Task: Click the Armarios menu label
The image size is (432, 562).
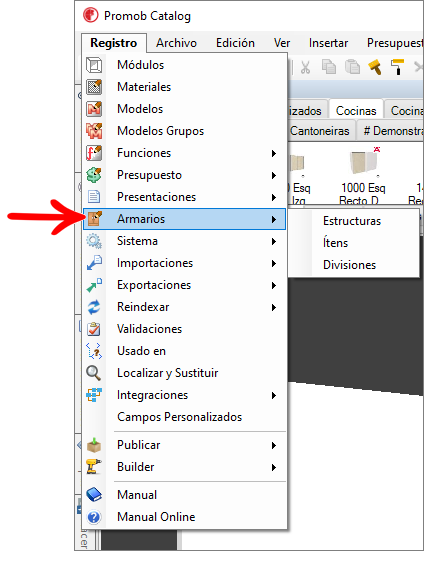Action: (x=141, y=219)
